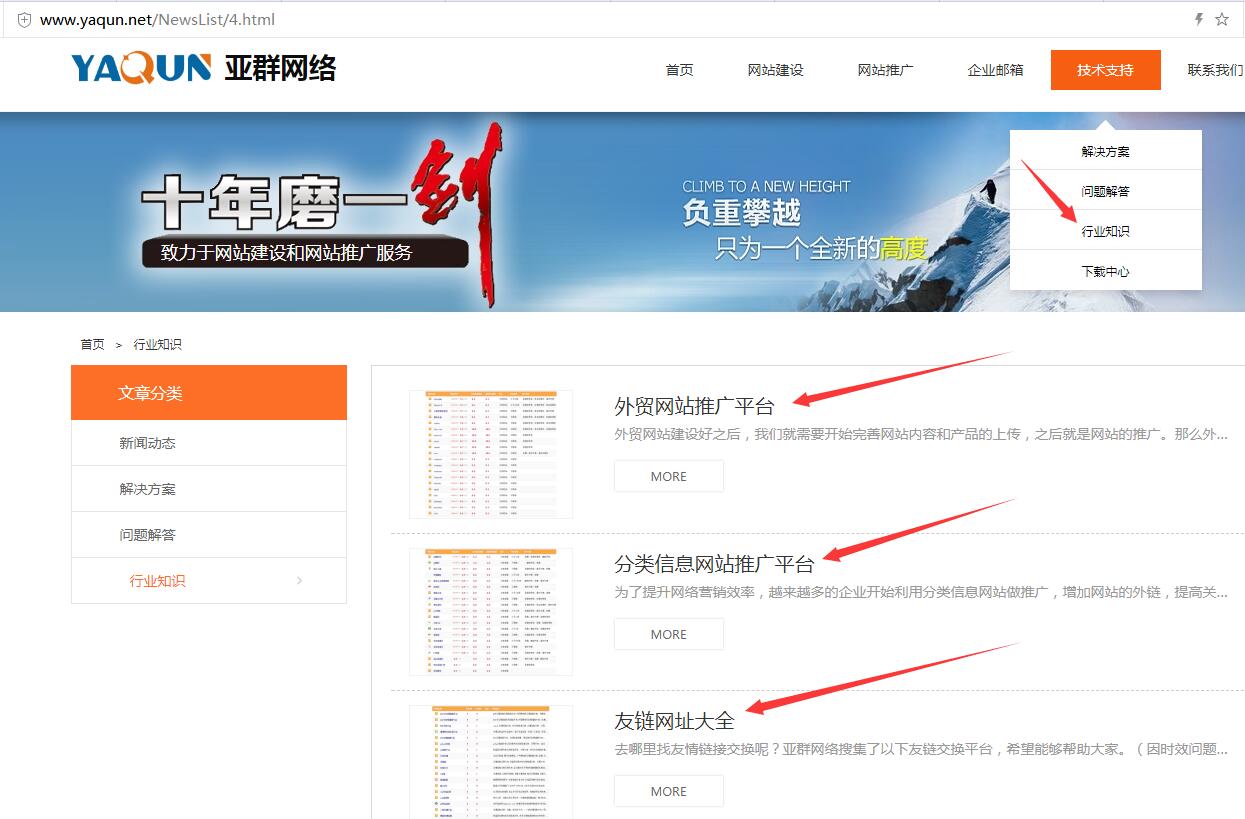Click MORE button under 外贸网站推广平台

pyautogui.click(x=668, y=477)
